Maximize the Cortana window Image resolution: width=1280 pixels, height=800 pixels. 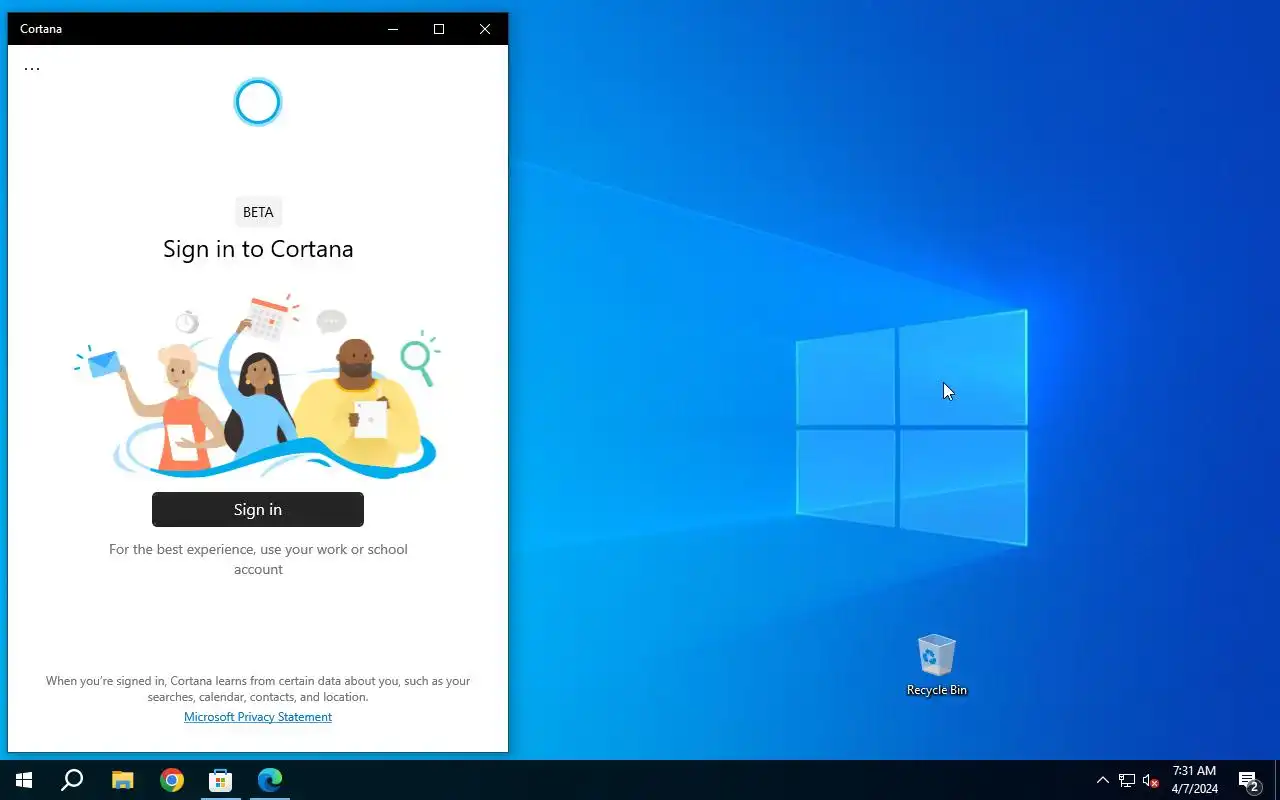click(x=439, y=29)
